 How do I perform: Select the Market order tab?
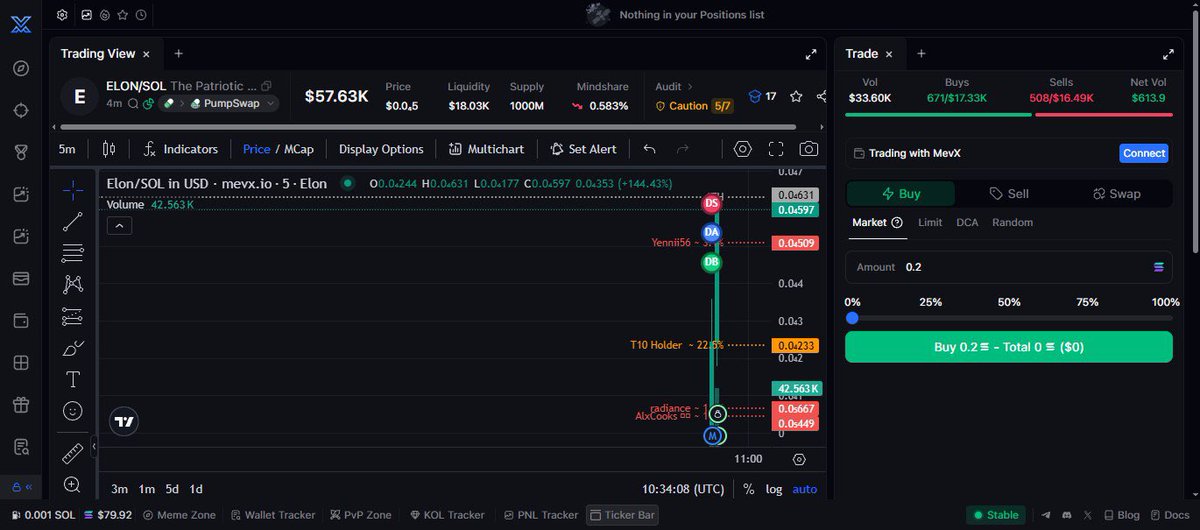coord(877,222)
